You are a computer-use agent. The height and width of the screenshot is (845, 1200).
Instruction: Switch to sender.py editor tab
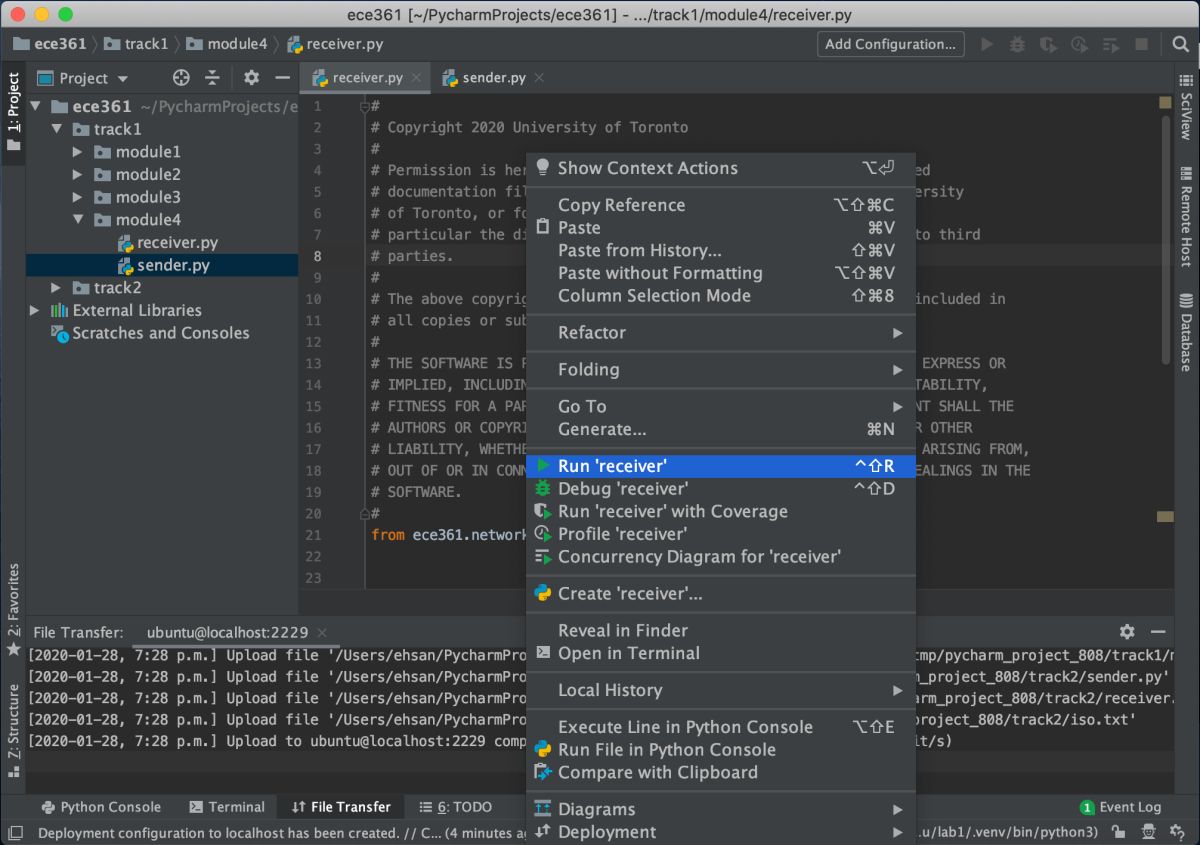[494, 78]
